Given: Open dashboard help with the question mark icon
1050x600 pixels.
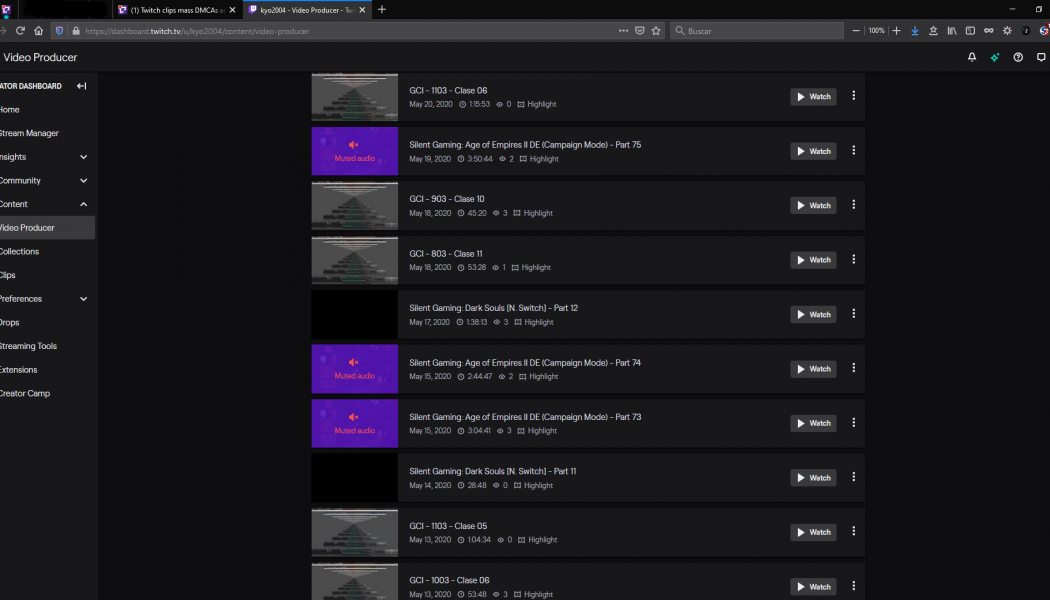Looking at the screenshot, I should [x=1018, y=58].
